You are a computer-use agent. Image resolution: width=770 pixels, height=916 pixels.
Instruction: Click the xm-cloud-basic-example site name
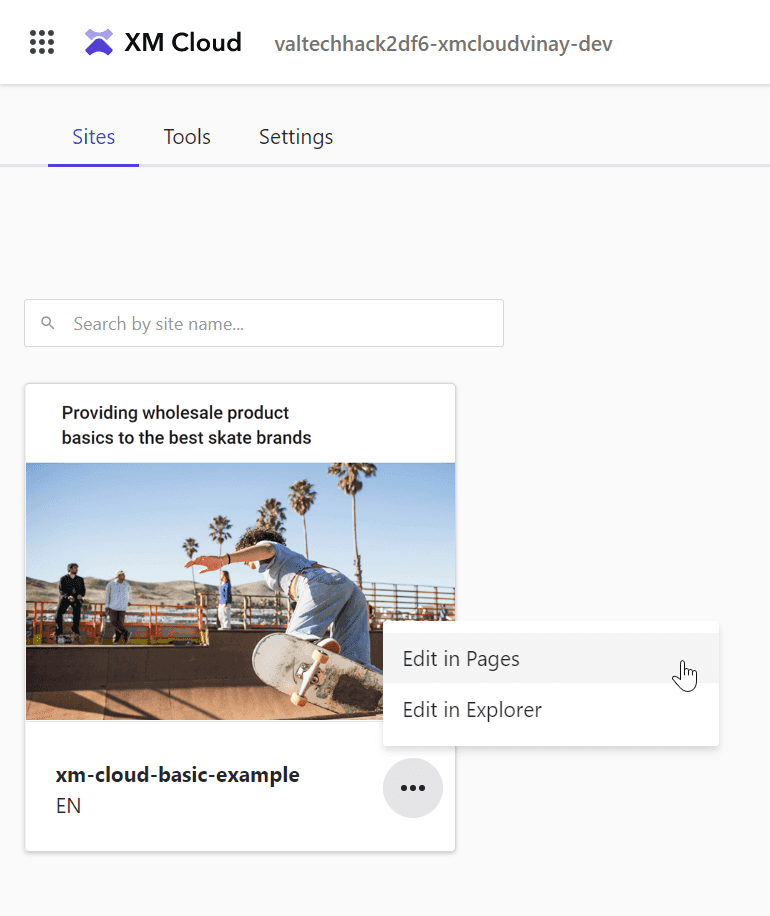coord(178,775)
